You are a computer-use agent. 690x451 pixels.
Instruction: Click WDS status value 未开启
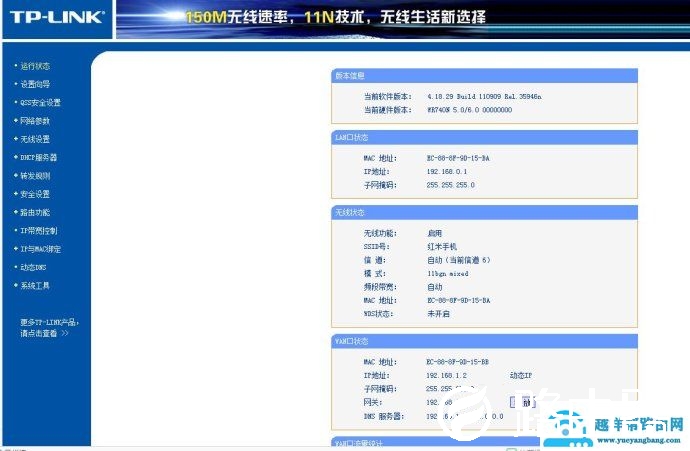tap(438, 314)
